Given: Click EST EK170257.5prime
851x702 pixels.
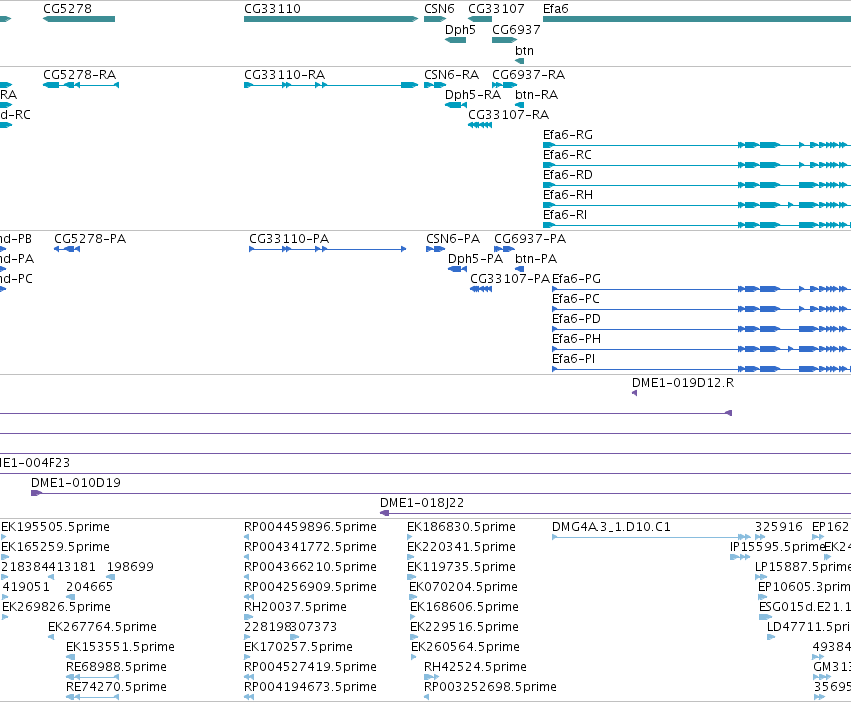Looking at the screenshot, I should (299, 647).
